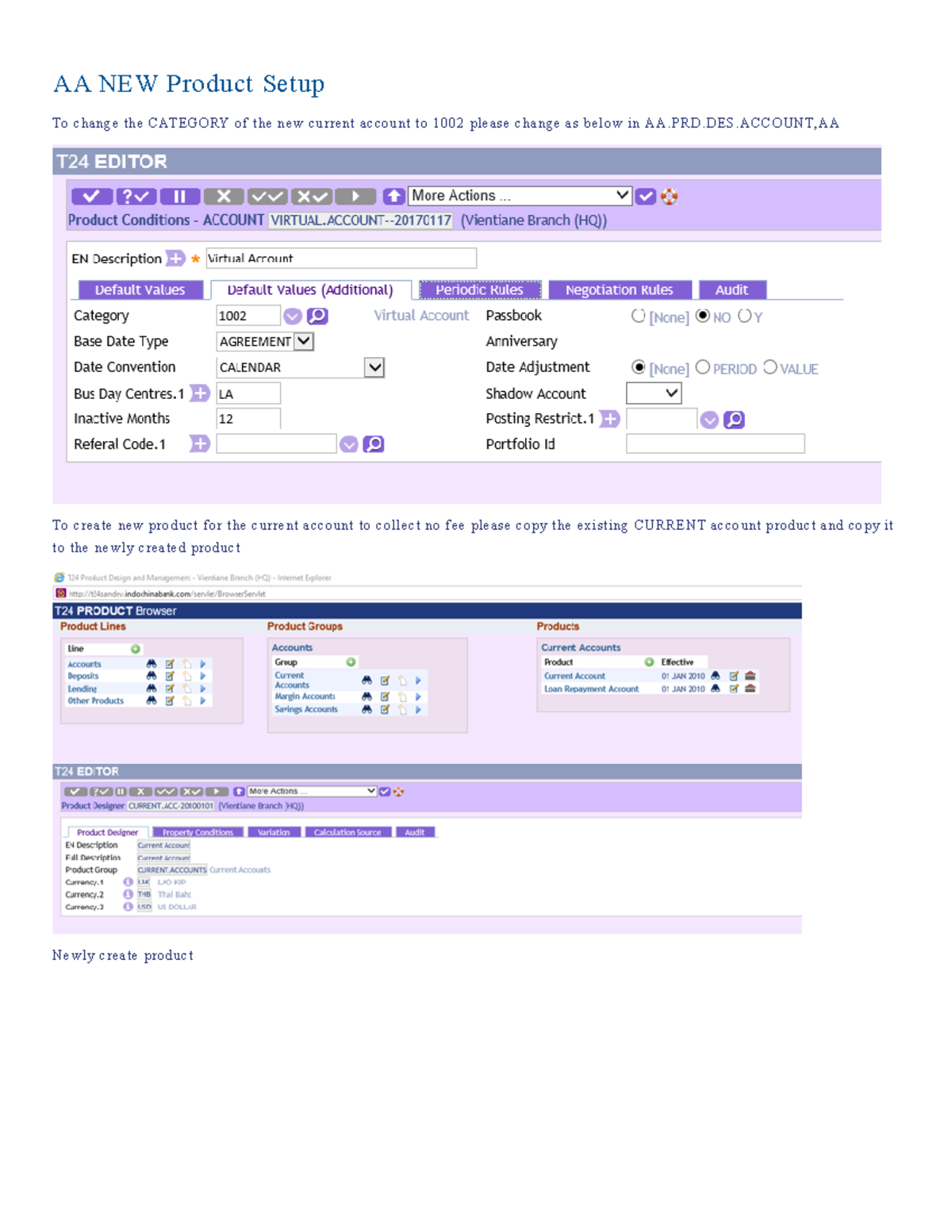View Accounts line with binoculars icon
The width and height of the screenshot is (952, 1232).
point(152,664)
